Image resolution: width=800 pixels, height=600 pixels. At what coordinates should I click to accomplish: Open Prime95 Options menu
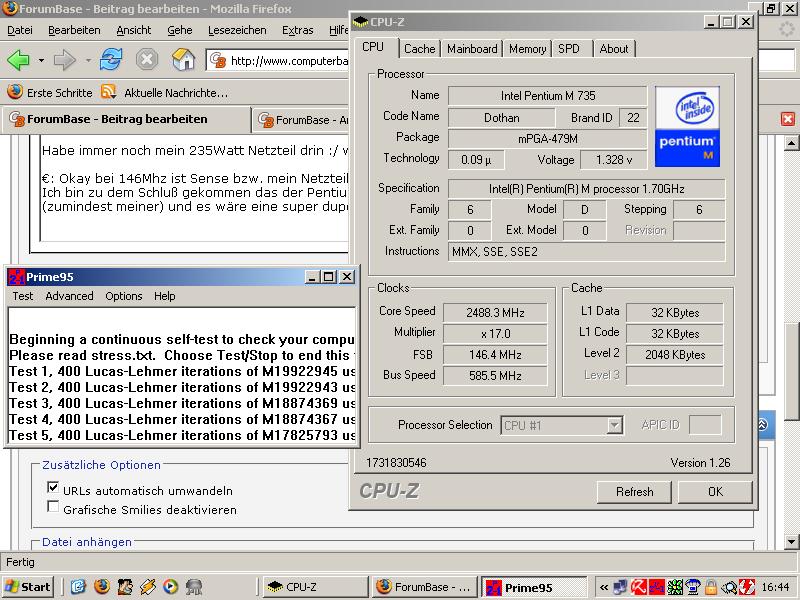click(x=123, y=296)
